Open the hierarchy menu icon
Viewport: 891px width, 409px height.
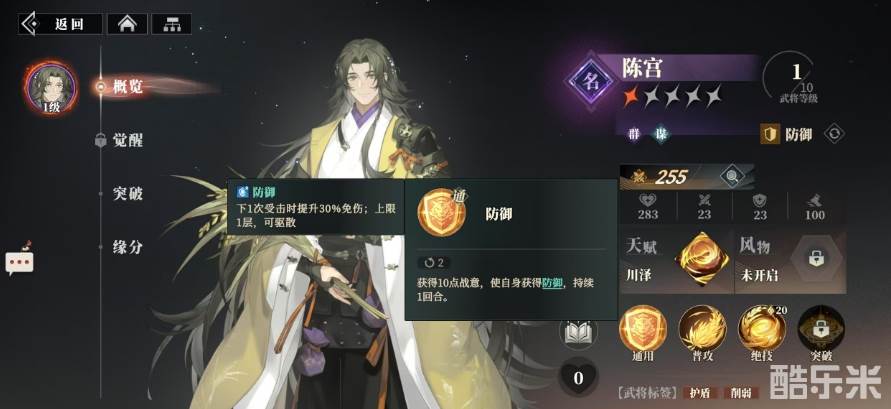171,24
